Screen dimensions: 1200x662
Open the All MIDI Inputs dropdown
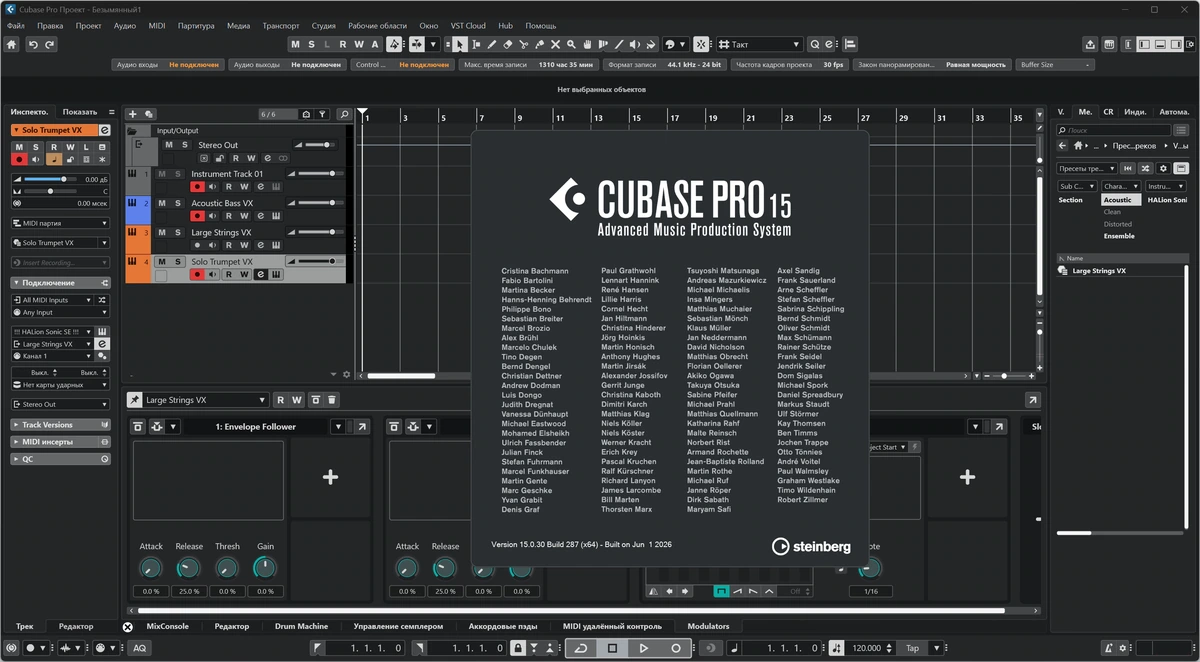(x=53, y=299)
